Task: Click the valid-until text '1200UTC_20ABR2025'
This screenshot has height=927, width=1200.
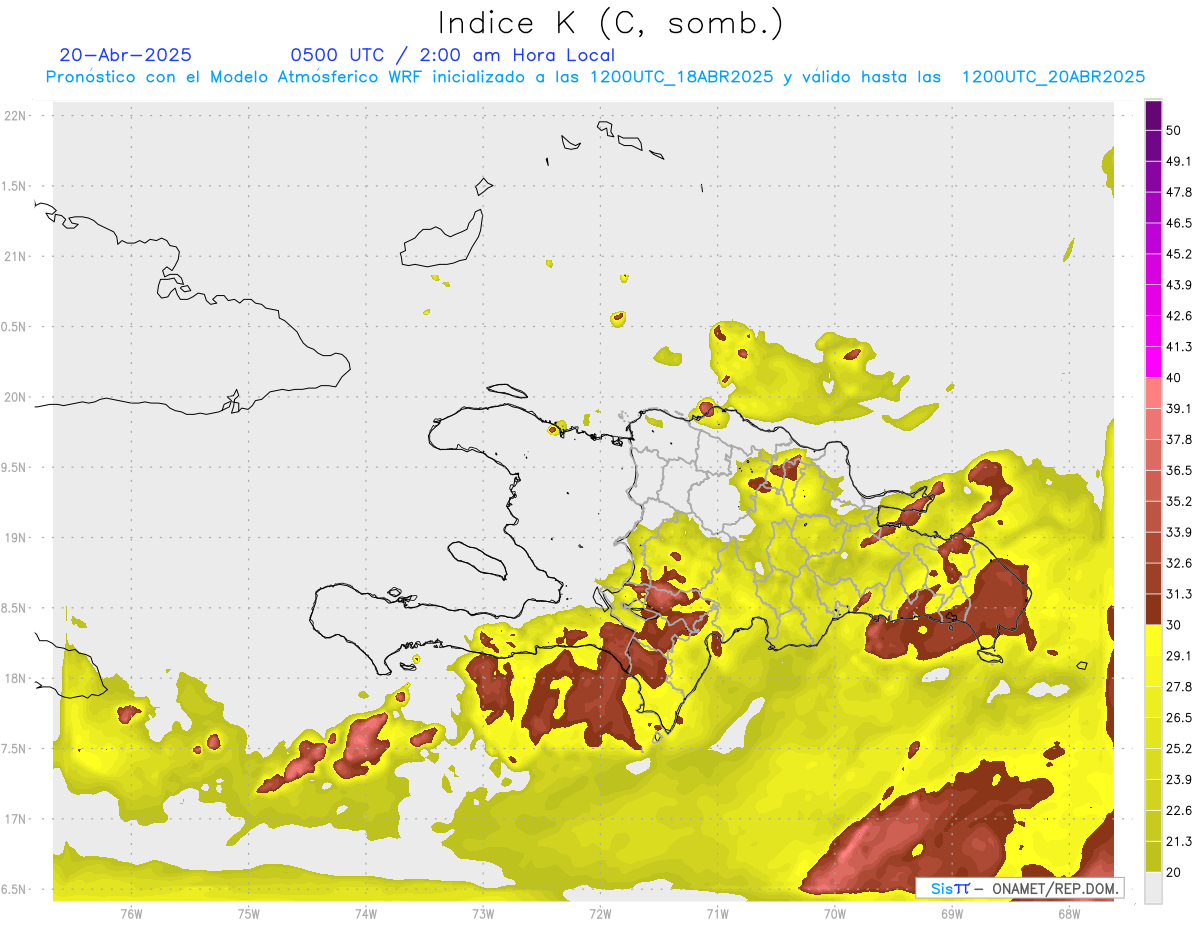Action: click(1053, 77)
